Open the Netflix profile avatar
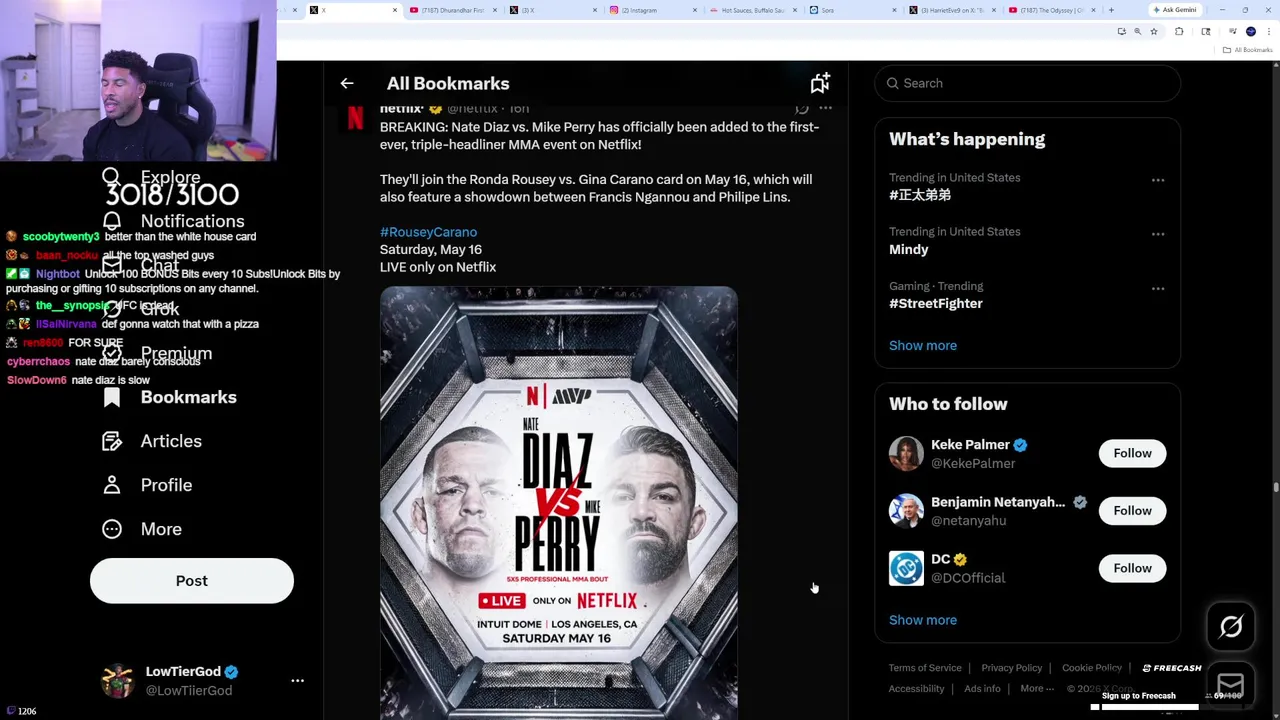This screenshot has height=720, width=1280. coord(355,120)
